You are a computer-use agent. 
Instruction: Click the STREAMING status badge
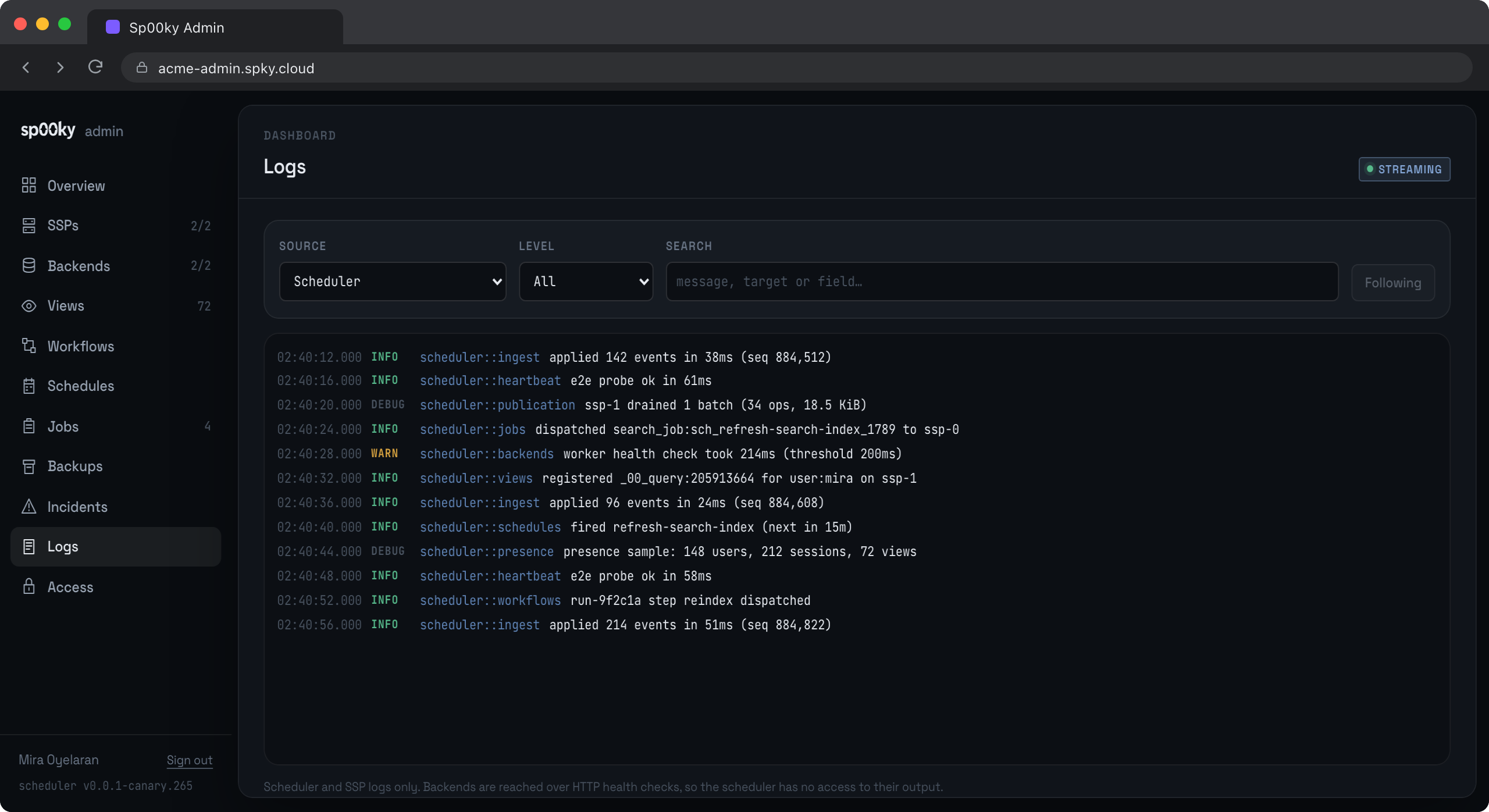pos(1404,169)
